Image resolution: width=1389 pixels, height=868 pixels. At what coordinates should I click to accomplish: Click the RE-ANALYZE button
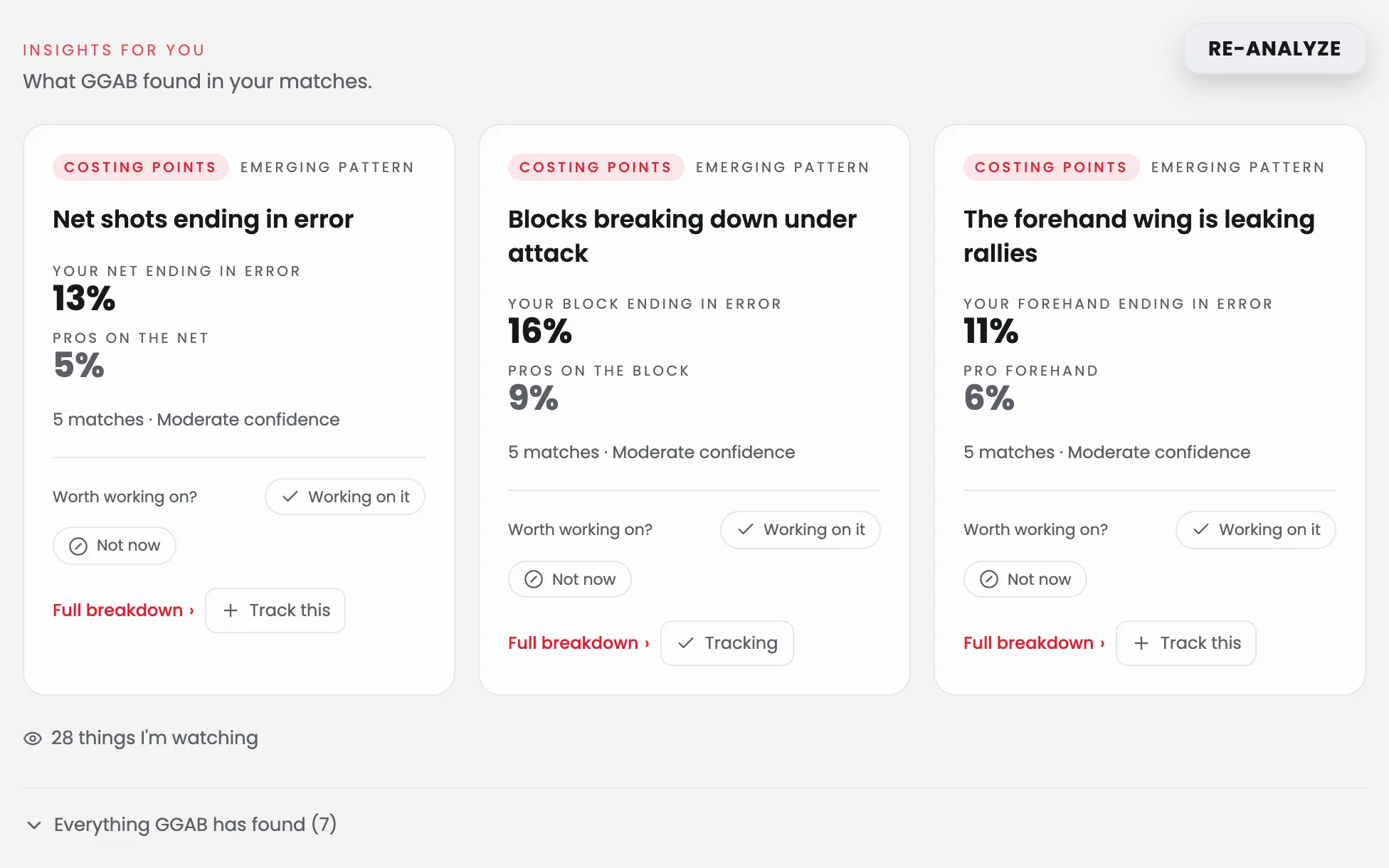pyautogui.click(x=1274, y=48)
